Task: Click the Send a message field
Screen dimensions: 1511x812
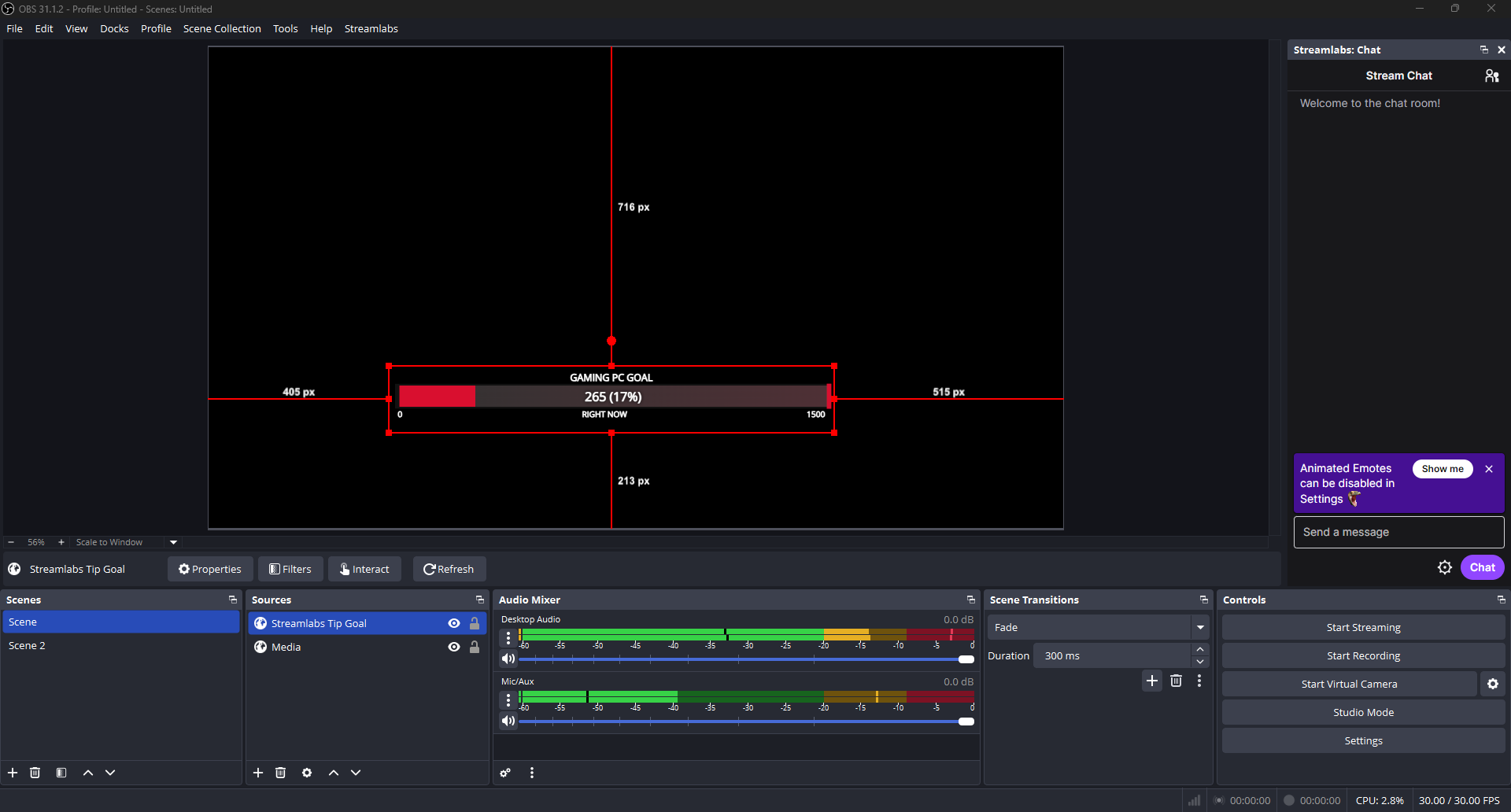Action: (1398, 532)
